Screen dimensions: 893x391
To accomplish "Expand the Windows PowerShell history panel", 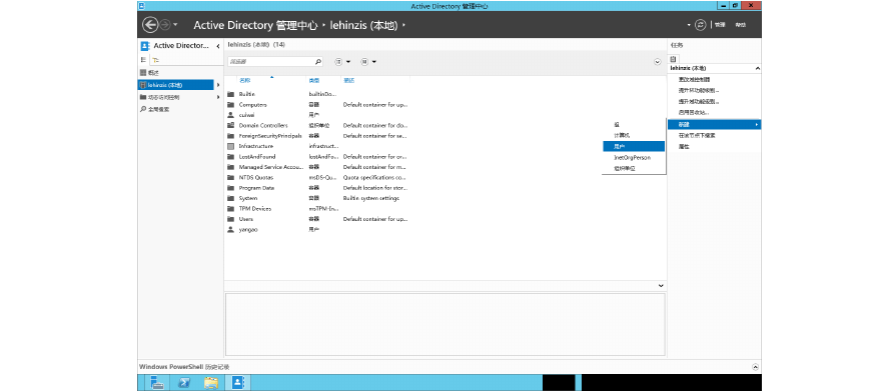I will tap(755, 367).
